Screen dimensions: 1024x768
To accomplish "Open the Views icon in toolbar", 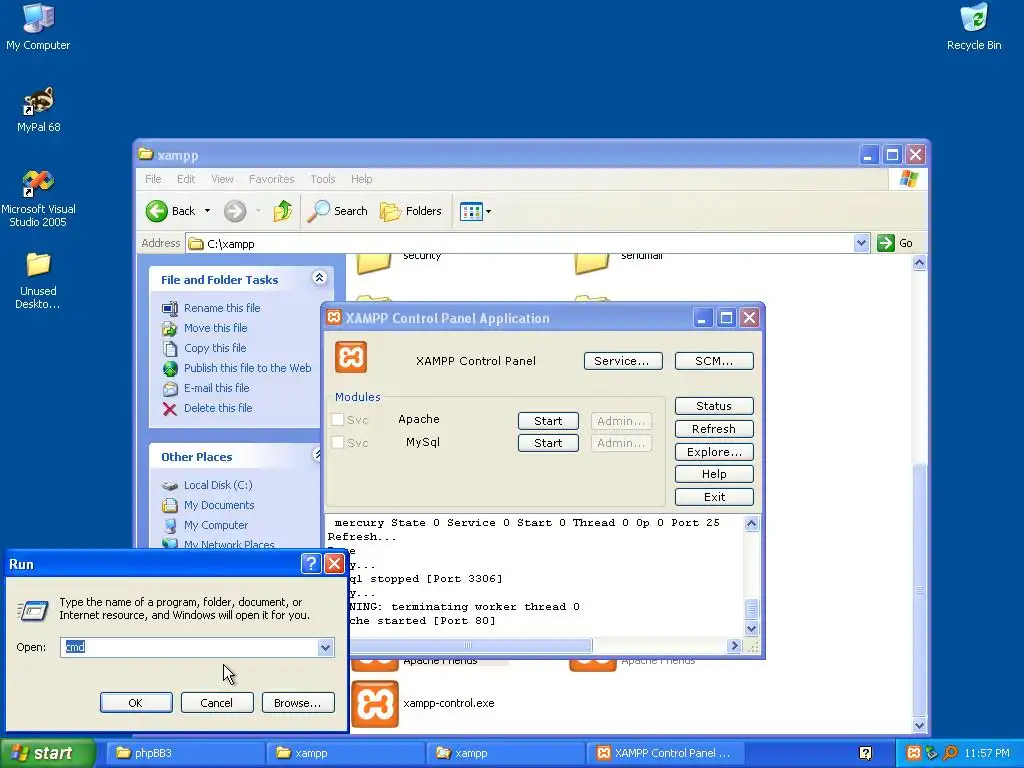I will click(x=471, y=211).
